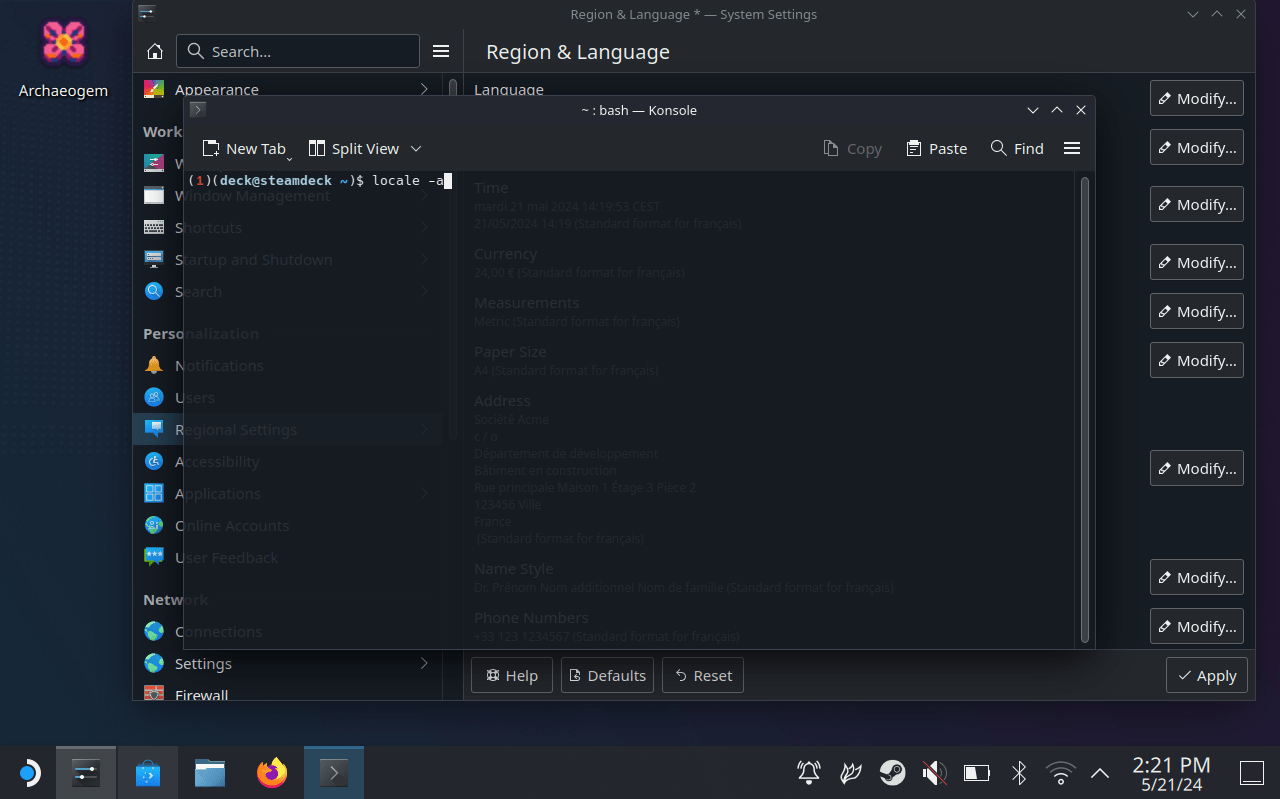This screenshot has width=1280, height=799.
Task: Click the Reset button
Action: click(x=703, y=675)
